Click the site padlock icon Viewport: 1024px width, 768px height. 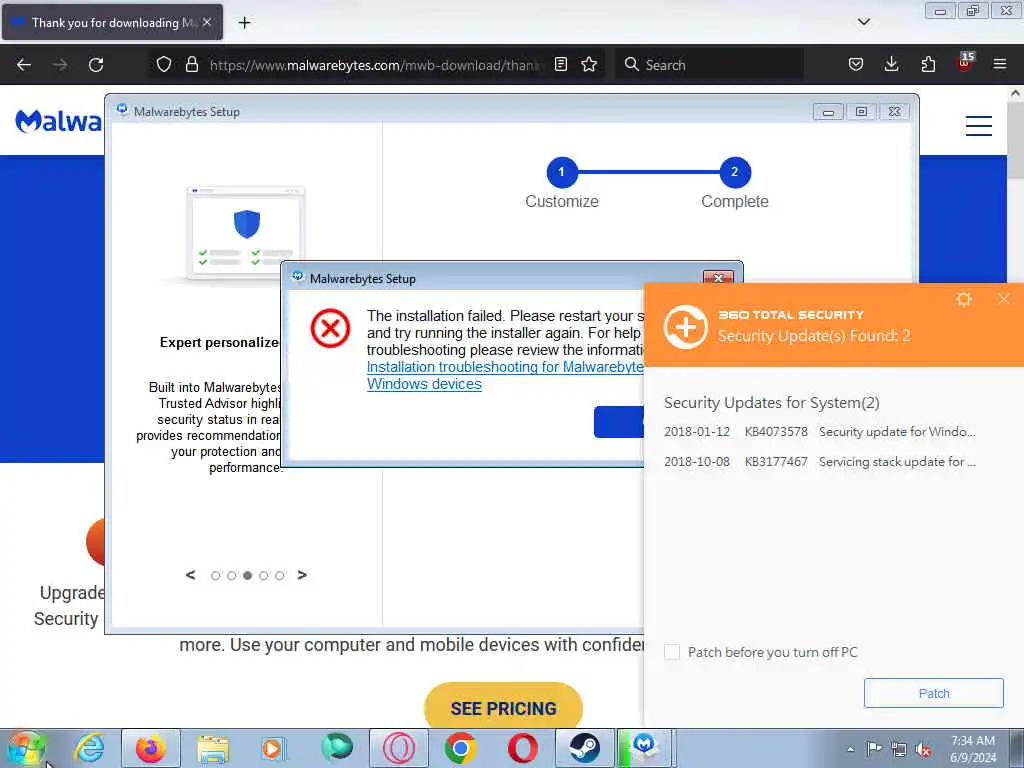coord(191,64)
